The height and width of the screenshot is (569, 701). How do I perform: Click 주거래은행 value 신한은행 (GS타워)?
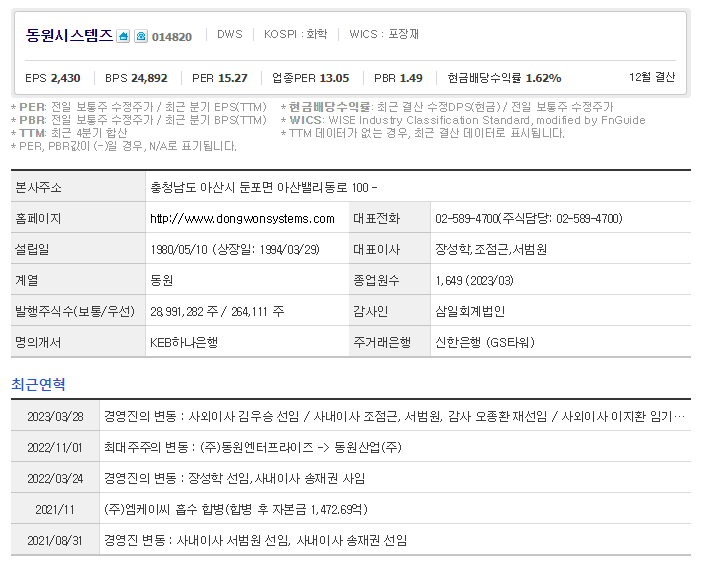(x=485, y=343)
